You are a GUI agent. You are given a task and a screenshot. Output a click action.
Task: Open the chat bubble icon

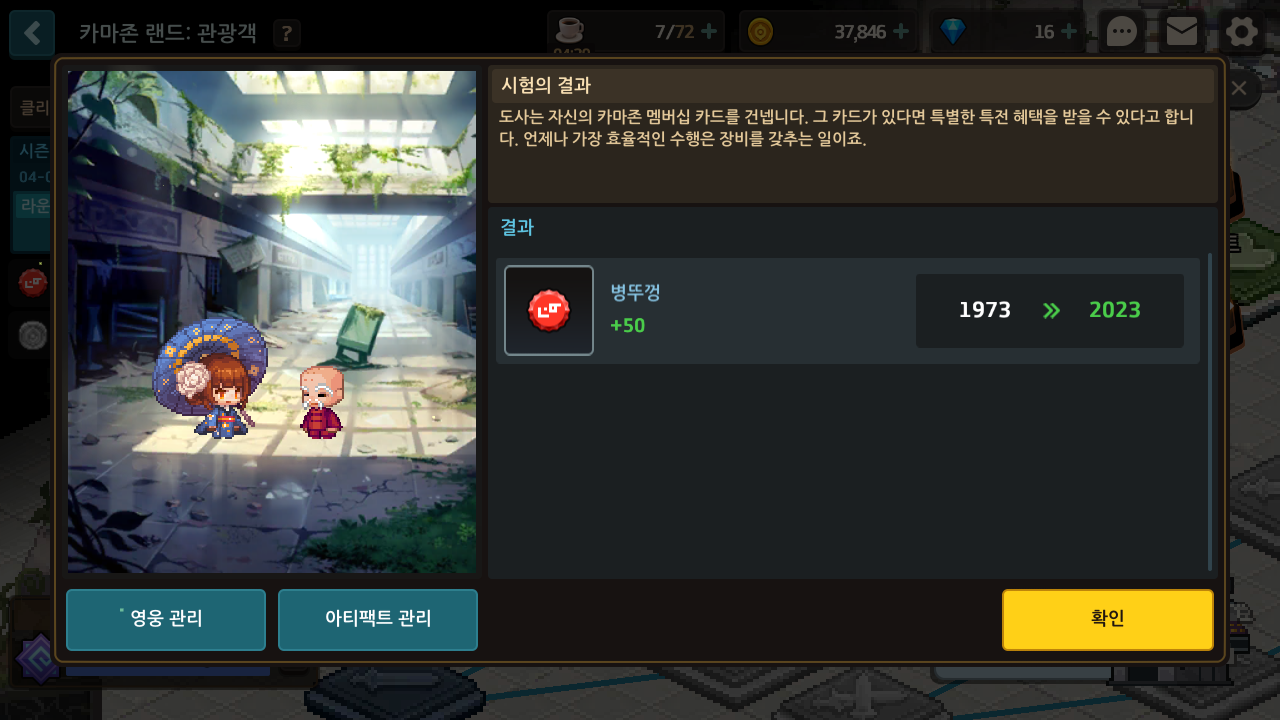[1122, 32]
